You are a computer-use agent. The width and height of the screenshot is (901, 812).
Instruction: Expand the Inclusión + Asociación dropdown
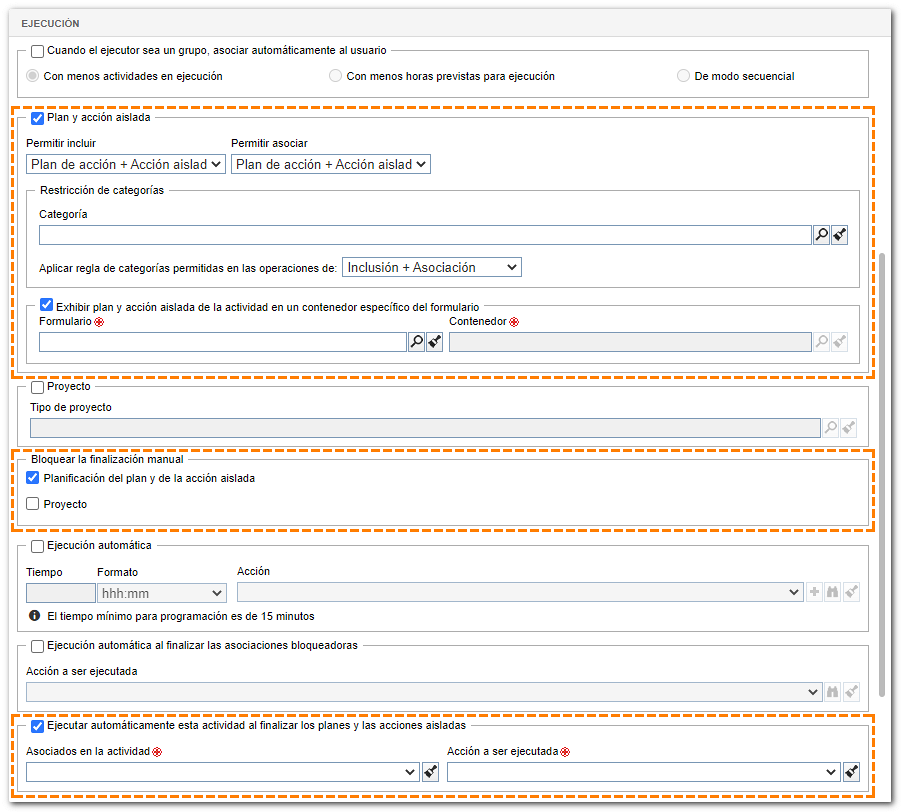click(x=432, y=267)
